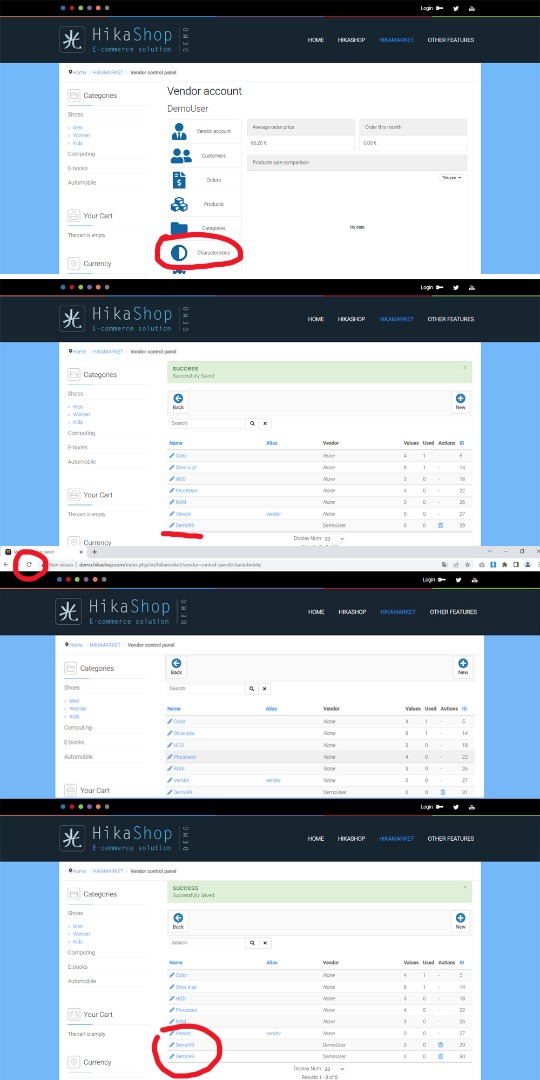Open the Shoe size row in the second screenshot
Image resolution: width=540 pixels, height=1080 pixels.
tap(186, 468)
